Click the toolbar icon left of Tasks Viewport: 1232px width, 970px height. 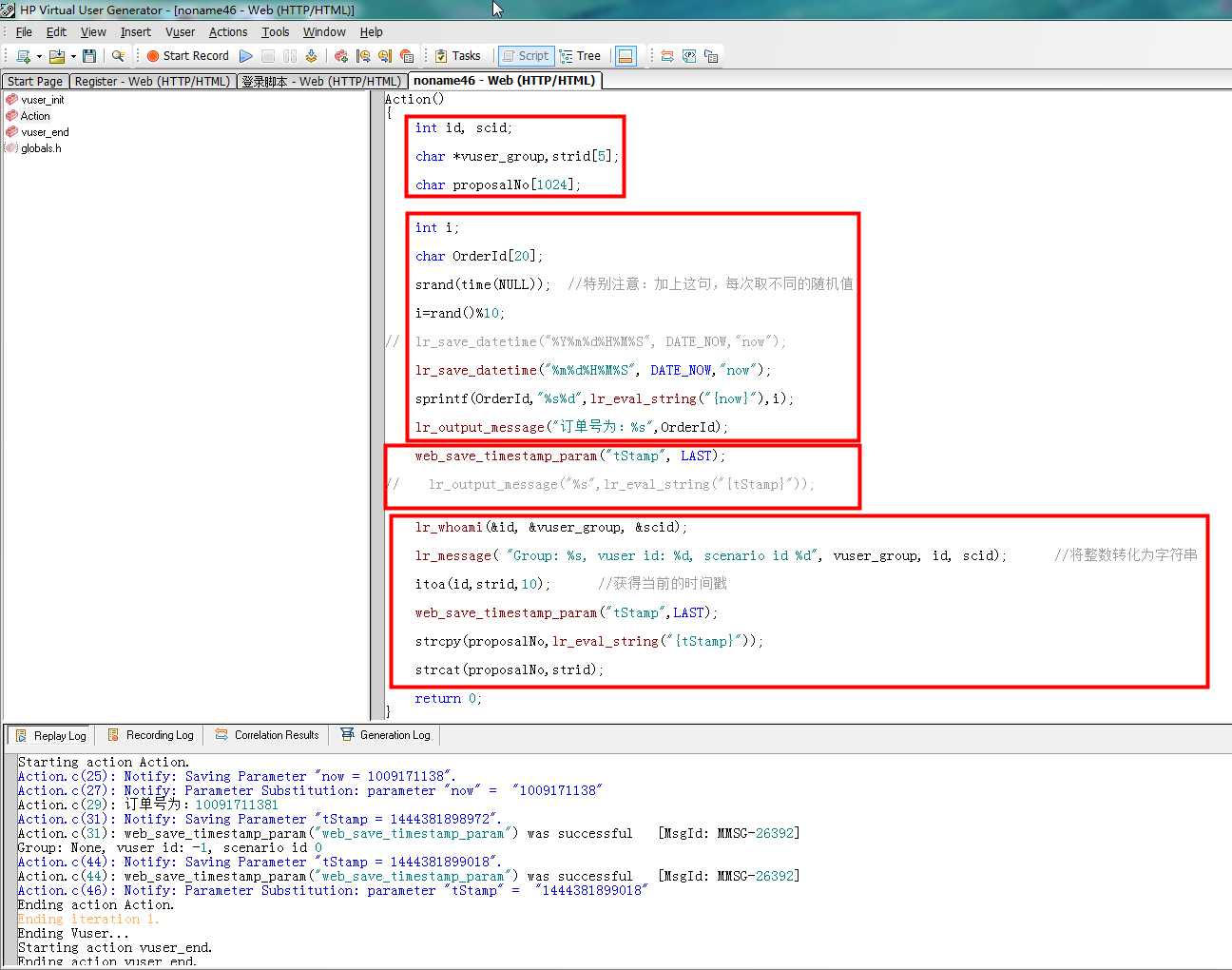tap(407, 56)
